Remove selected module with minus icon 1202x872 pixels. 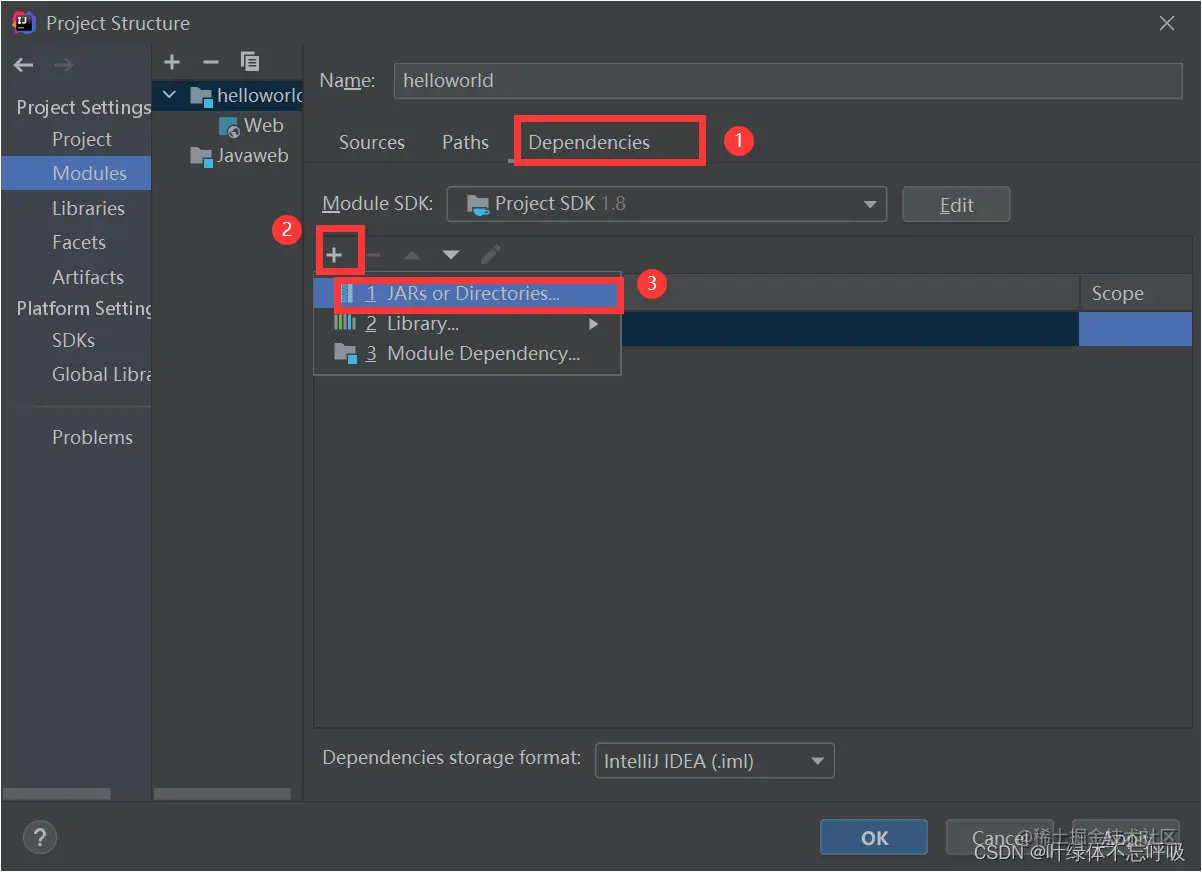click(x=210, y=62)
